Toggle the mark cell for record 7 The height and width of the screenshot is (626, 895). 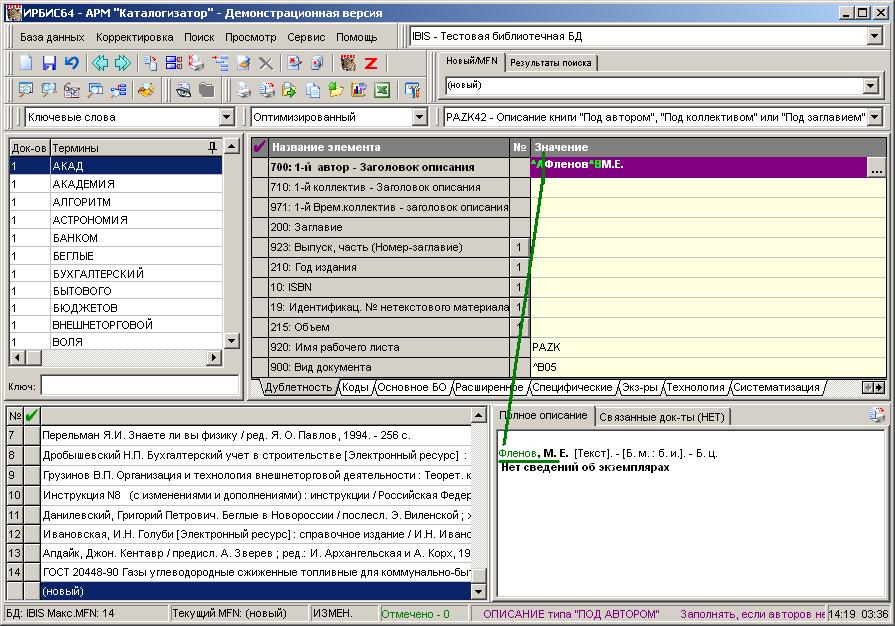coord(32,435)
